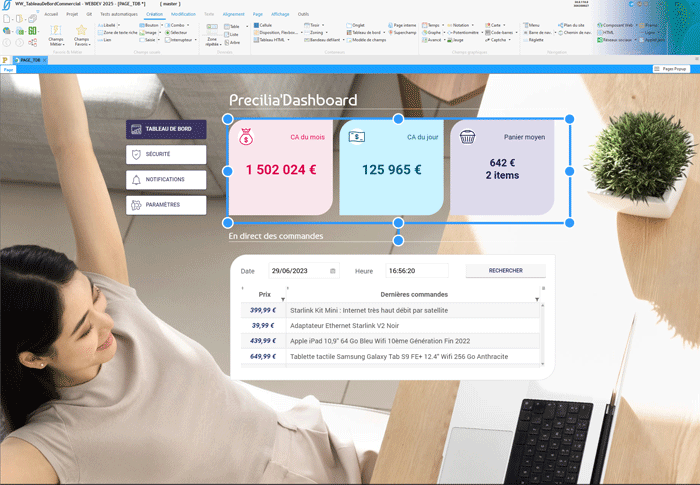
Task: Click the PARAMÈTRES sidebar button
Action: point(166,205)
